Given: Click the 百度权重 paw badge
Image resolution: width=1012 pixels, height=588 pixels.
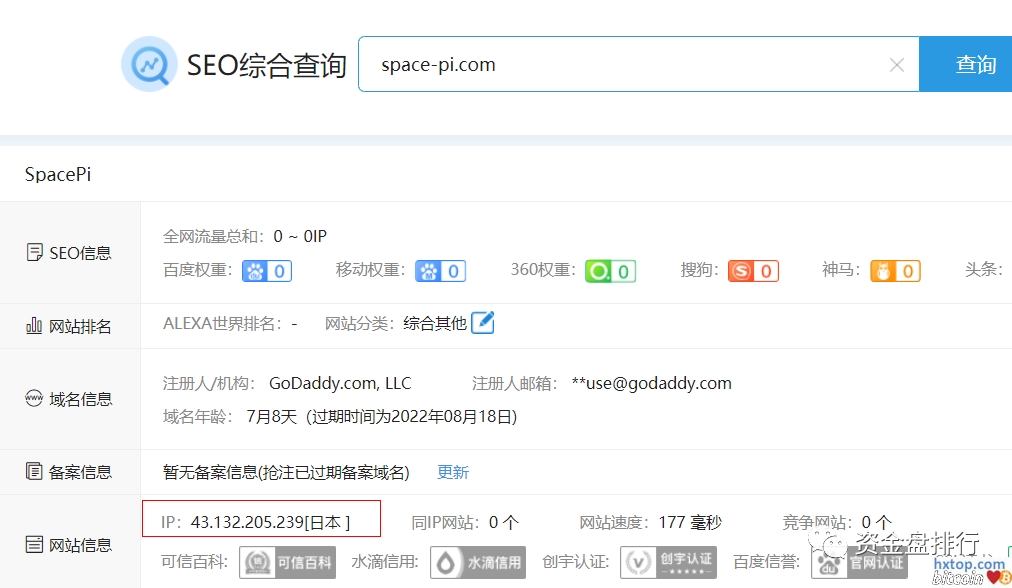Looking at the screenshot, I should pyautogui.click(x=267, y=271).
